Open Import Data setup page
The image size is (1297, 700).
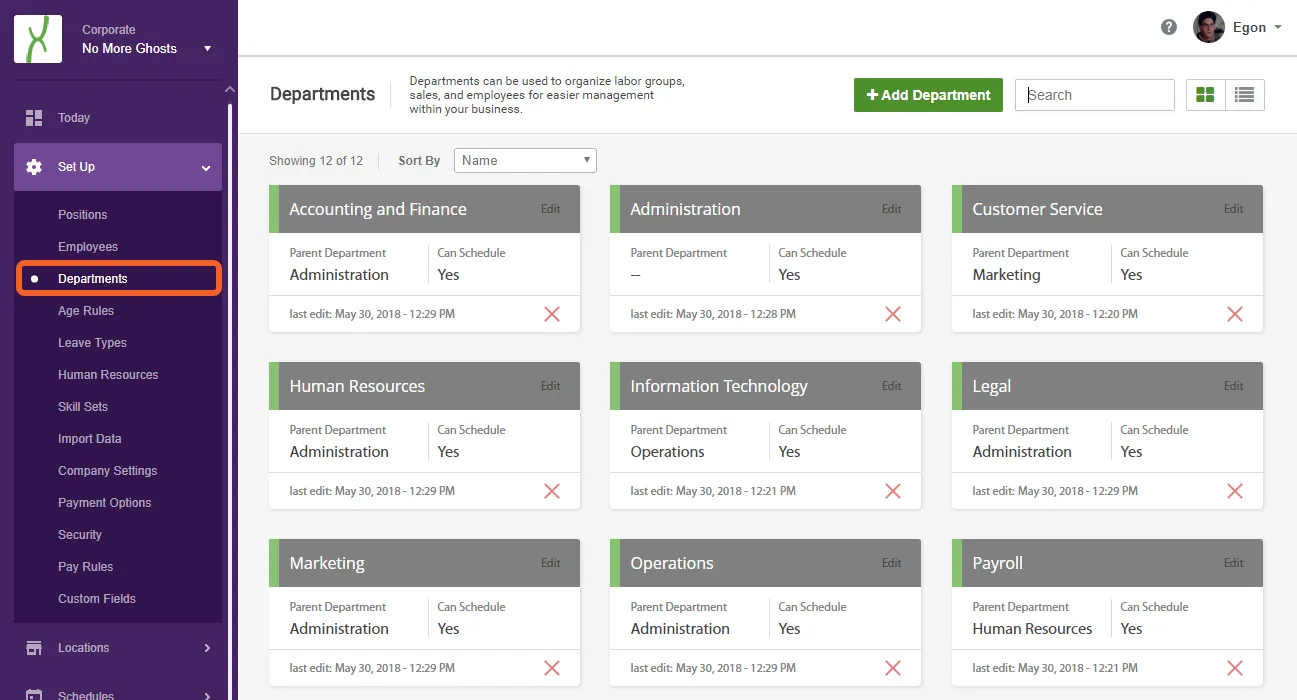click(90, 439)
